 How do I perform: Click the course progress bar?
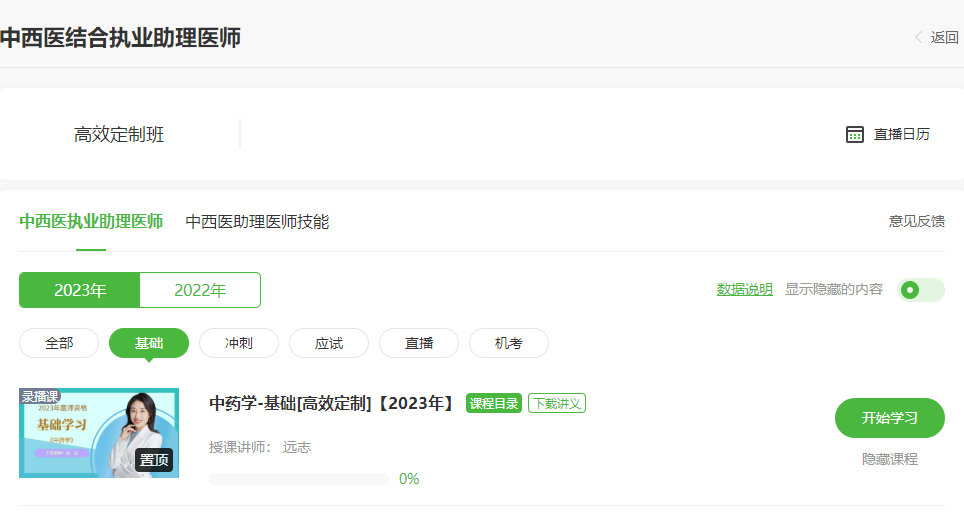tap(298, 479)
